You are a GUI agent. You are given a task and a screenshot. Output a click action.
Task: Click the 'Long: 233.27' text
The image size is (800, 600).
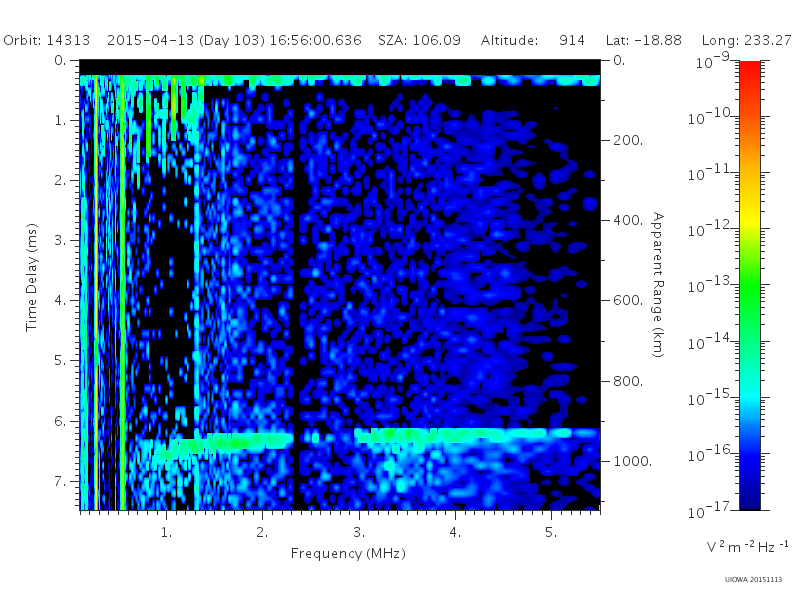point(746,40)
